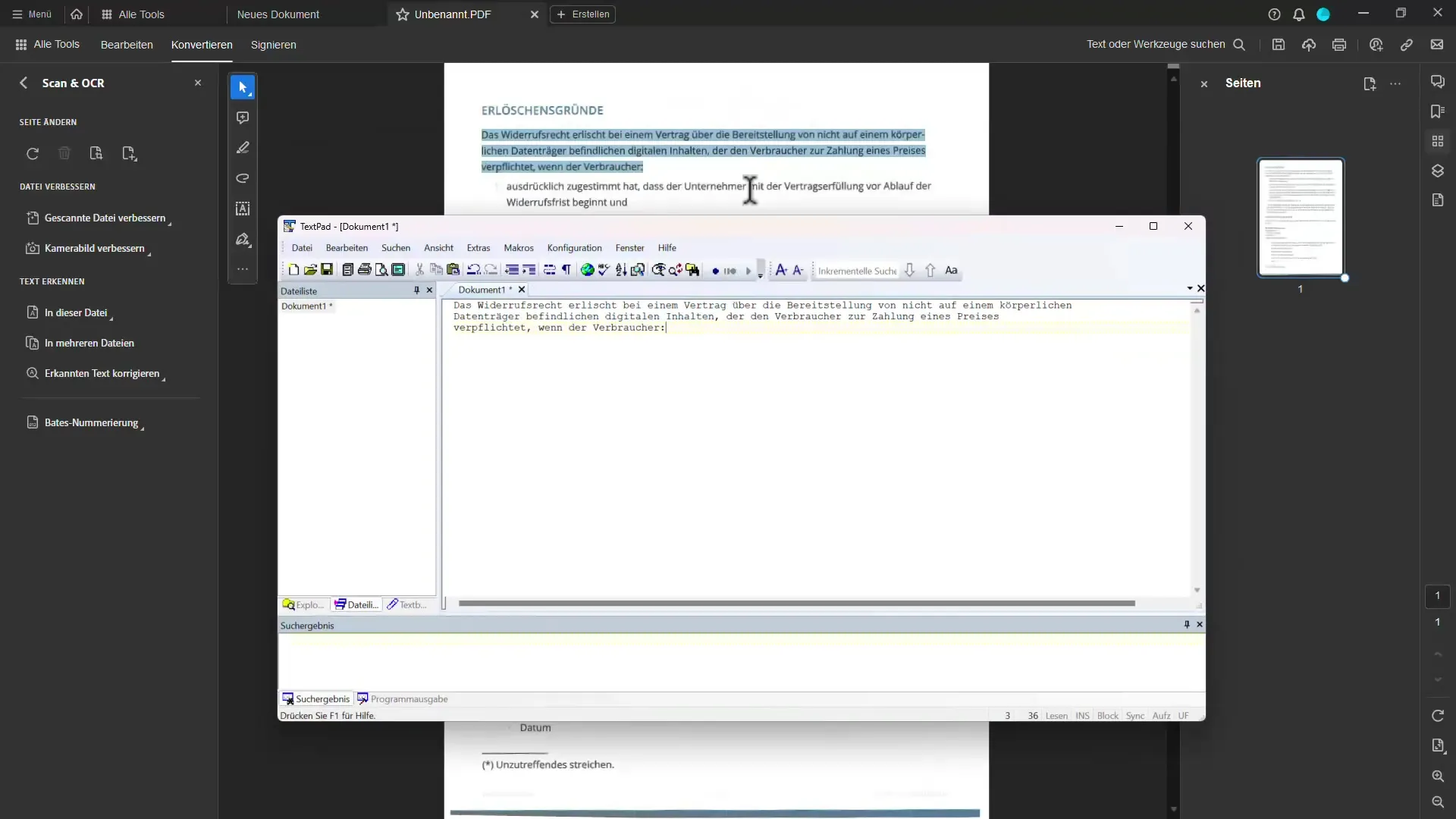Click the file improve scan icon

[x=31, y=217]
